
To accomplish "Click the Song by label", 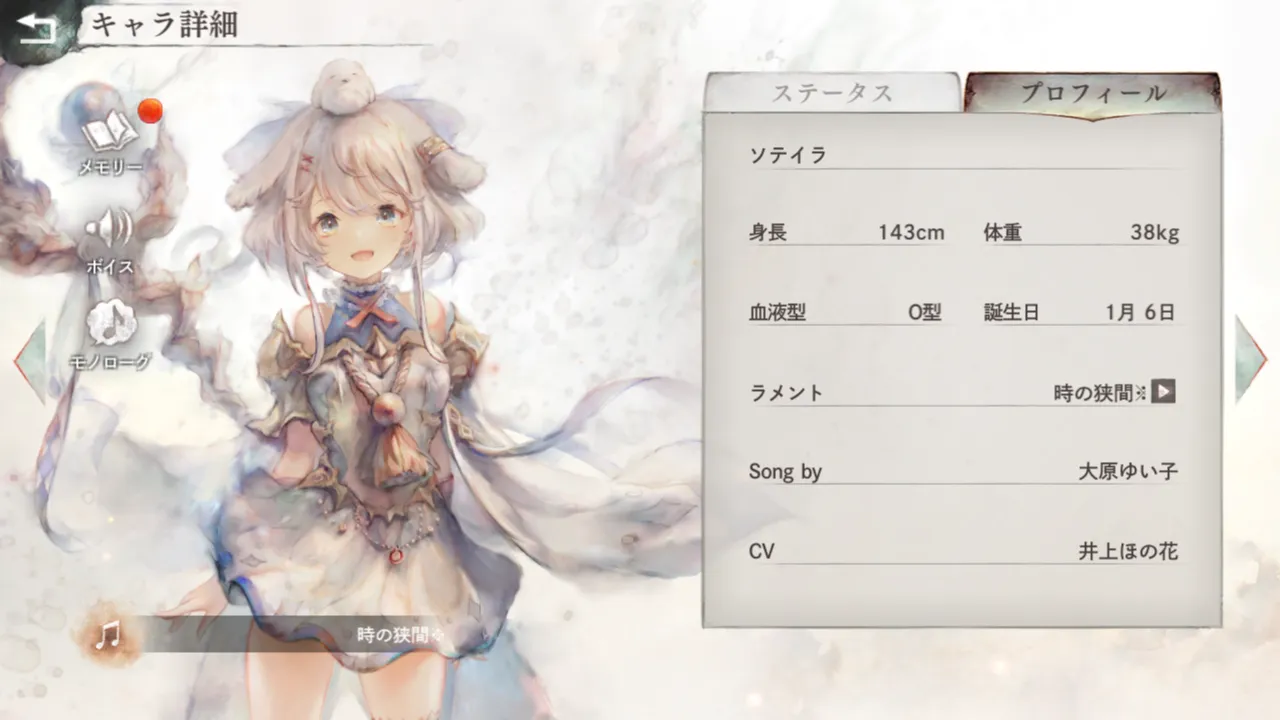I will pyautogui.click(x=785, y=472).
